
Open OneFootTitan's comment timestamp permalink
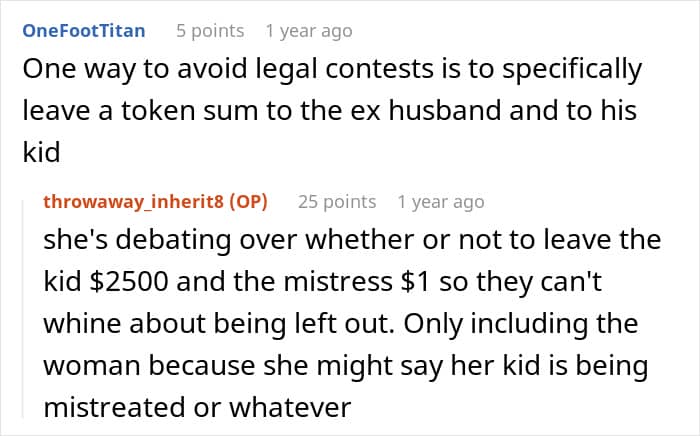308,30
